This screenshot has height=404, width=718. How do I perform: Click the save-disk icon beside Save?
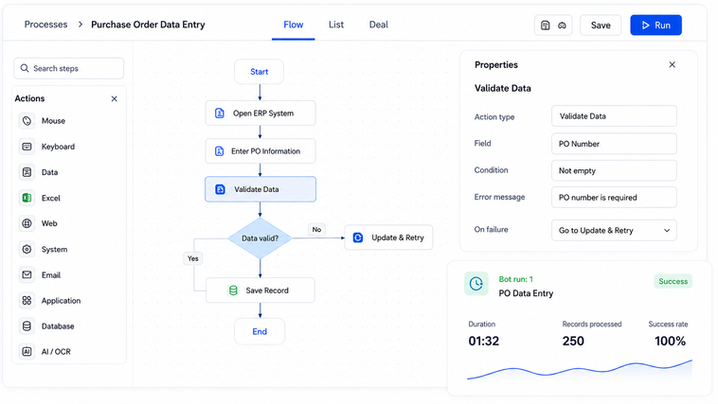point(545,25)
